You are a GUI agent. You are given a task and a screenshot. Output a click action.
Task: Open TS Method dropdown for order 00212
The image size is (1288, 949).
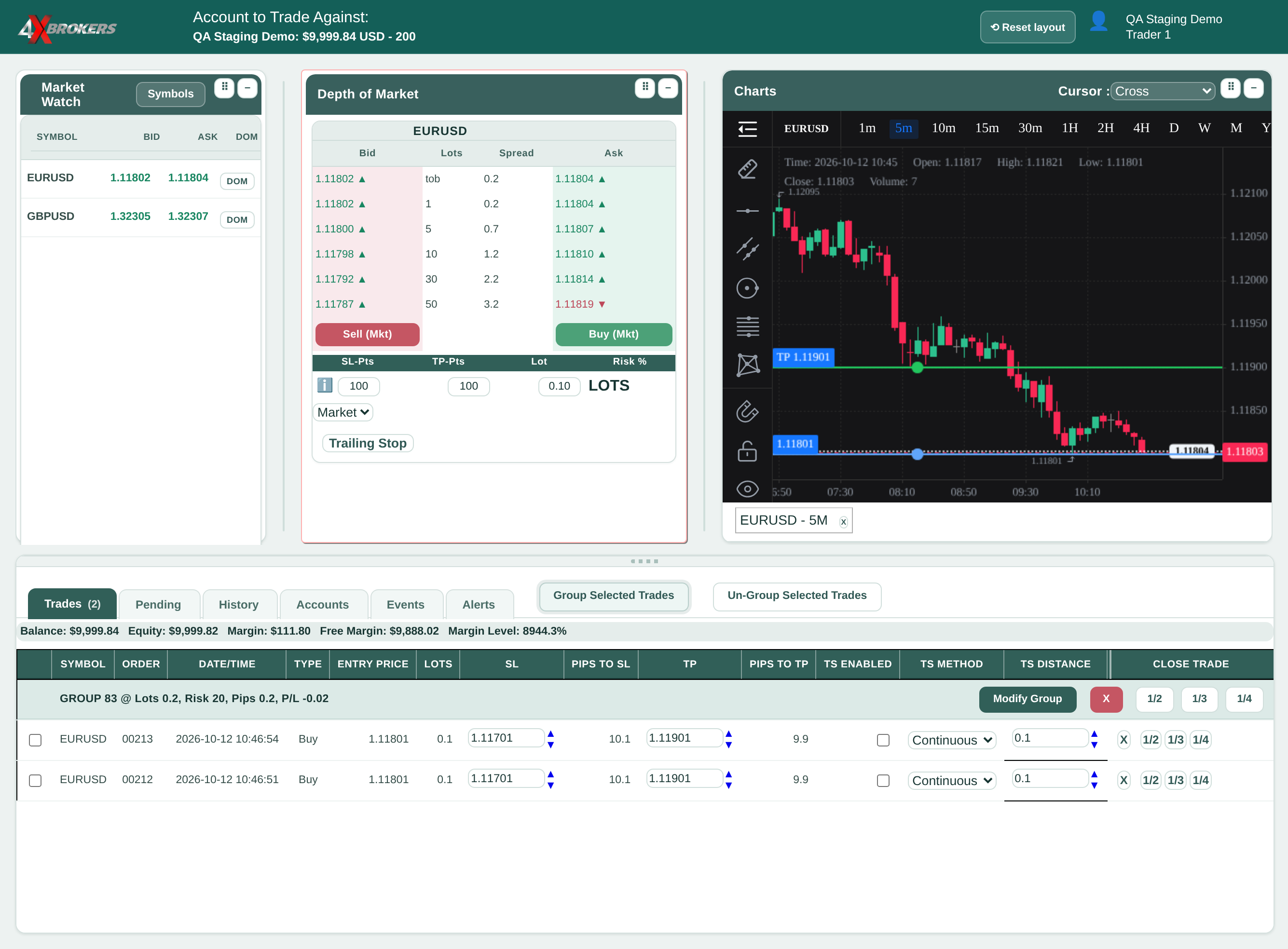[952, 781]
